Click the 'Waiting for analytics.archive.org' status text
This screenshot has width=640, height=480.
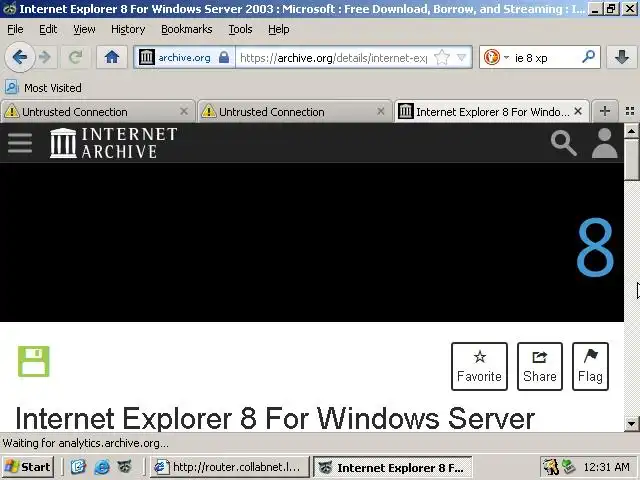click(85, 443)
